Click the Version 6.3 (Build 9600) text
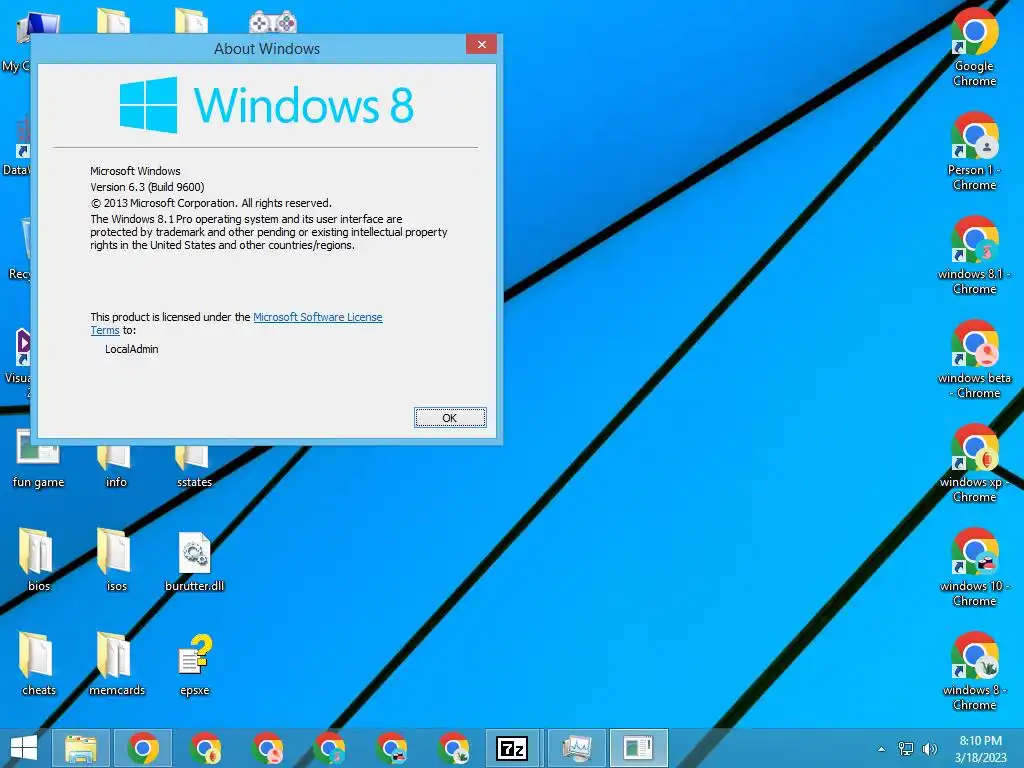The height and width of the screenshot is (768, 1024). pos(148,187)
